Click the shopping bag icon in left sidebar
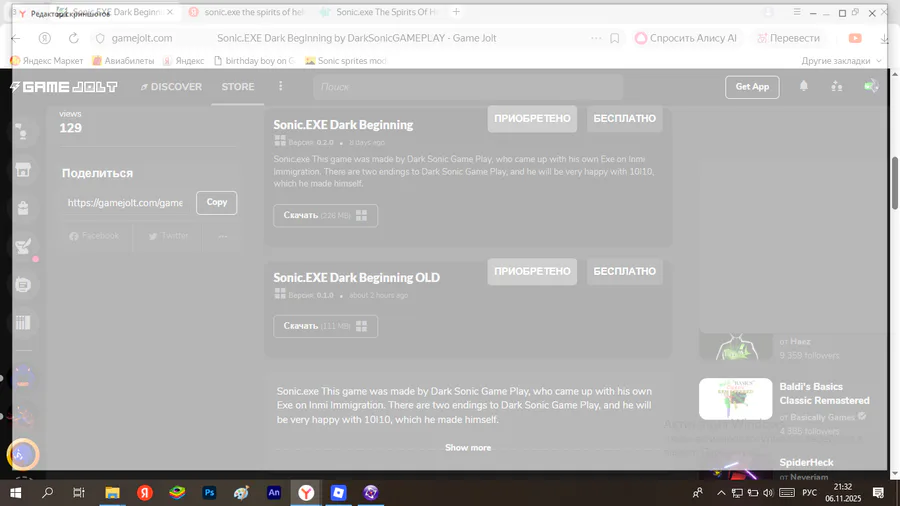 (23, 208)
